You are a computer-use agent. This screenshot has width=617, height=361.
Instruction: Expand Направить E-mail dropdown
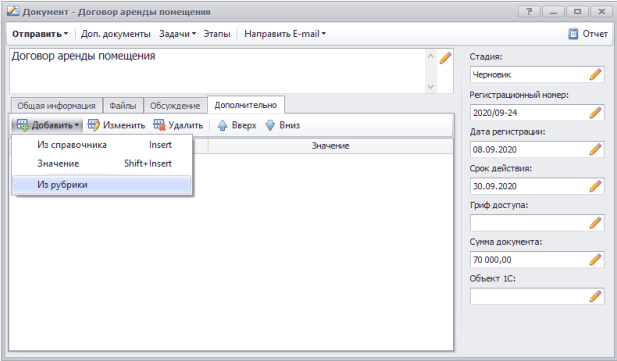point(285,34)
